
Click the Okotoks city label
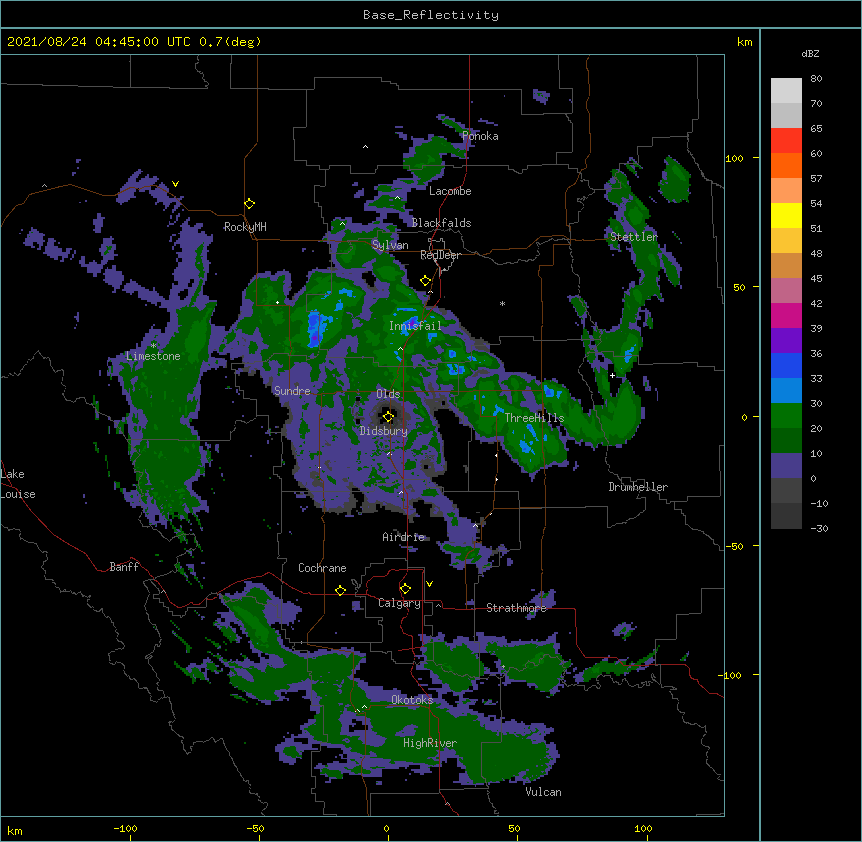coord(412,700)
